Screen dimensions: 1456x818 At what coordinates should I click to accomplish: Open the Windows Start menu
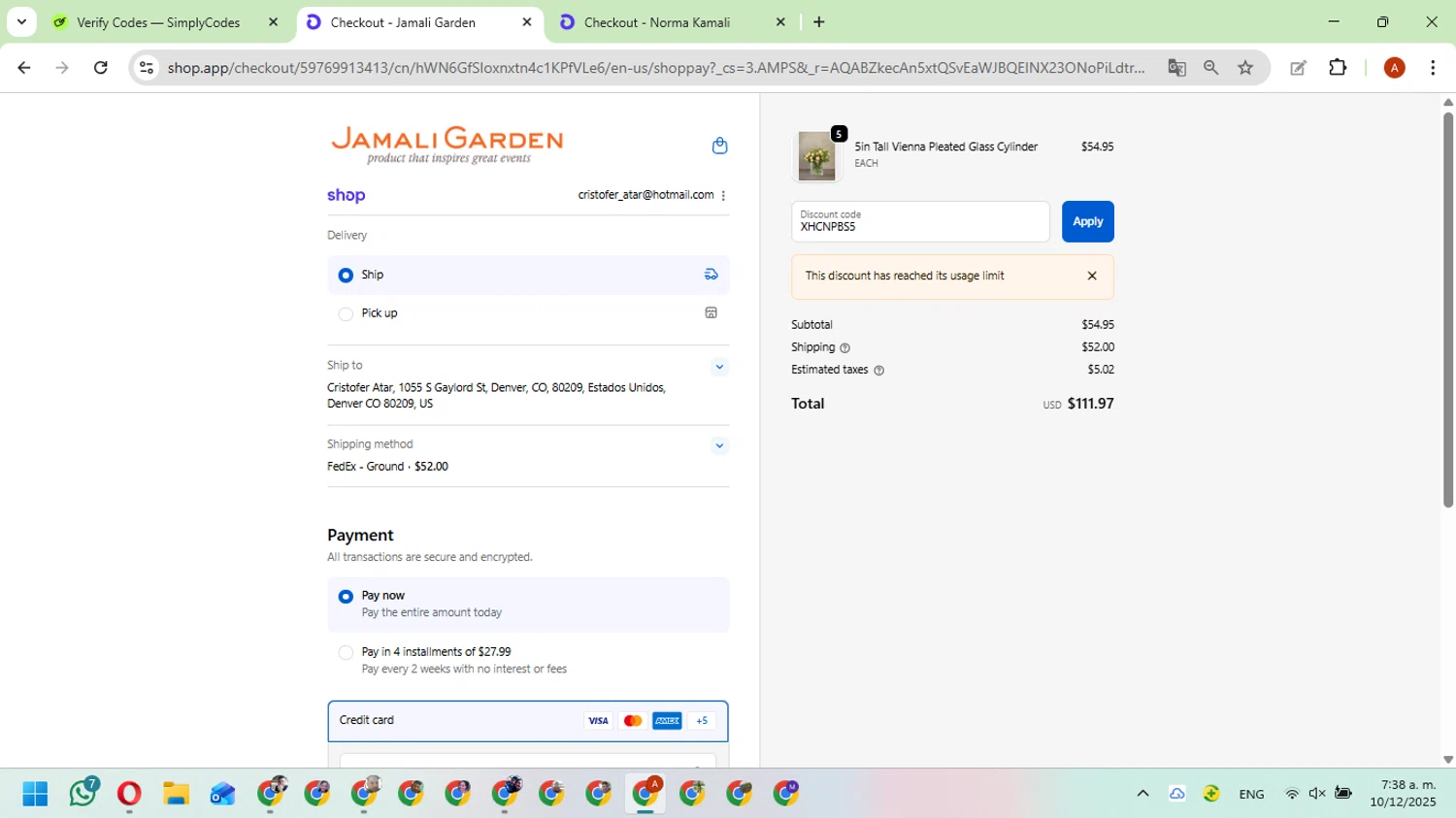tap(35, 794)
